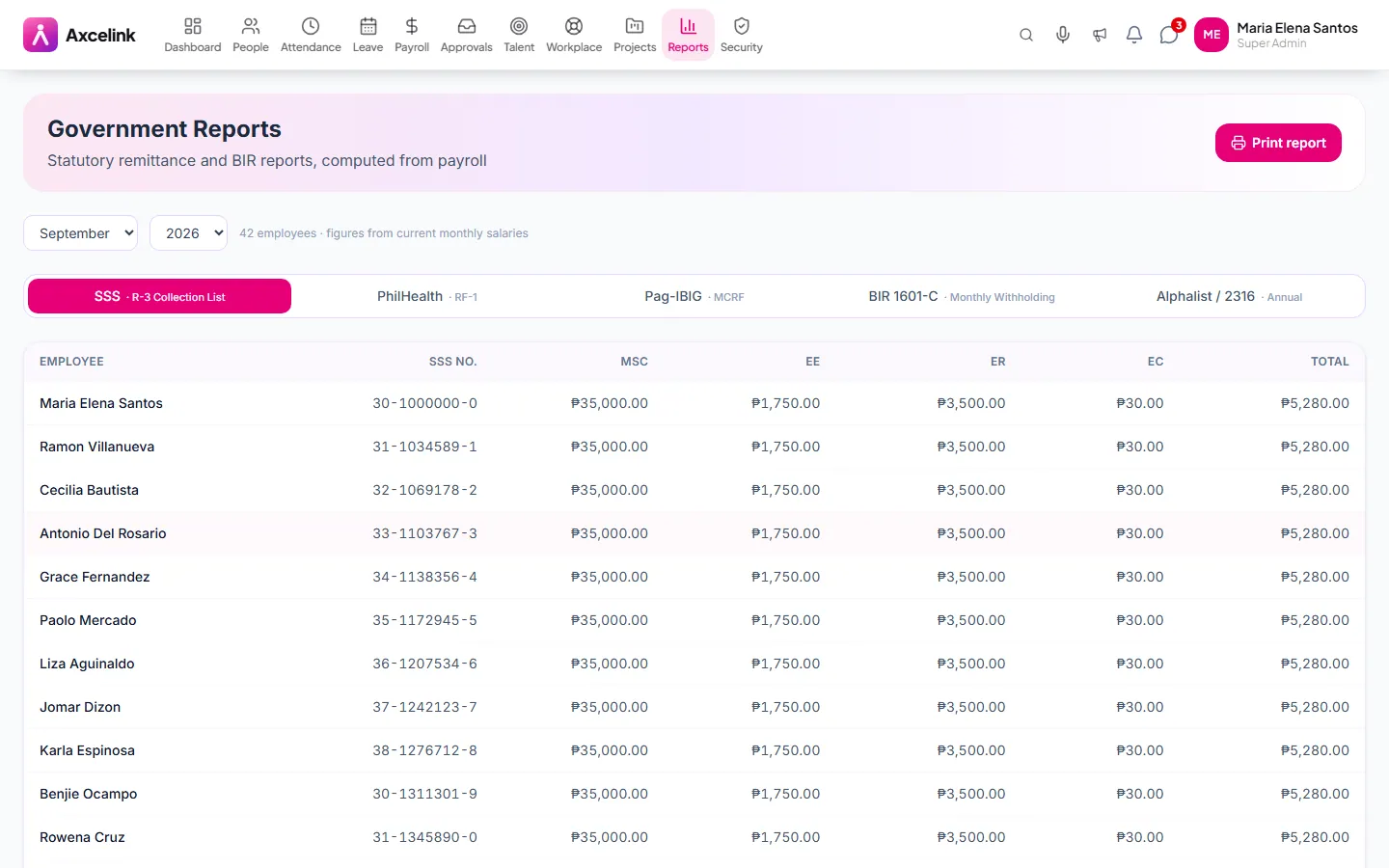Click the Government Reports heading
Viewport: 1389px width, 868px height.
pos(164,129)
